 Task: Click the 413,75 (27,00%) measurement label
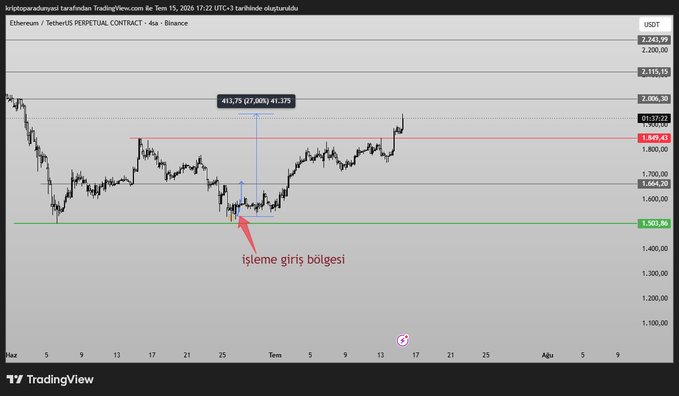[256, 101]
